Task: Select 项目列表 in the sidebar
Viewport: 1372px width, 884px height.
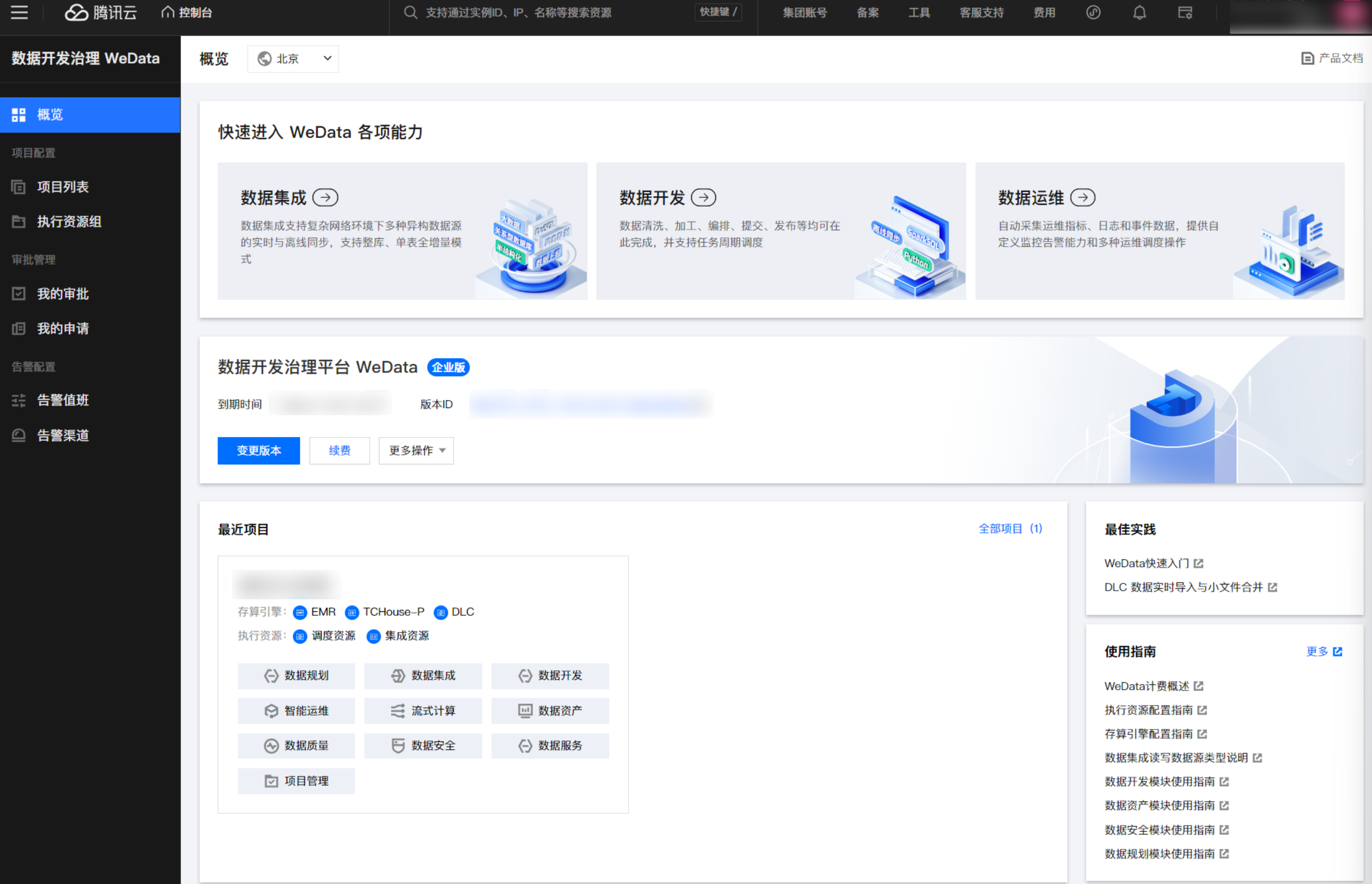Action: click(x=63, y=186)
